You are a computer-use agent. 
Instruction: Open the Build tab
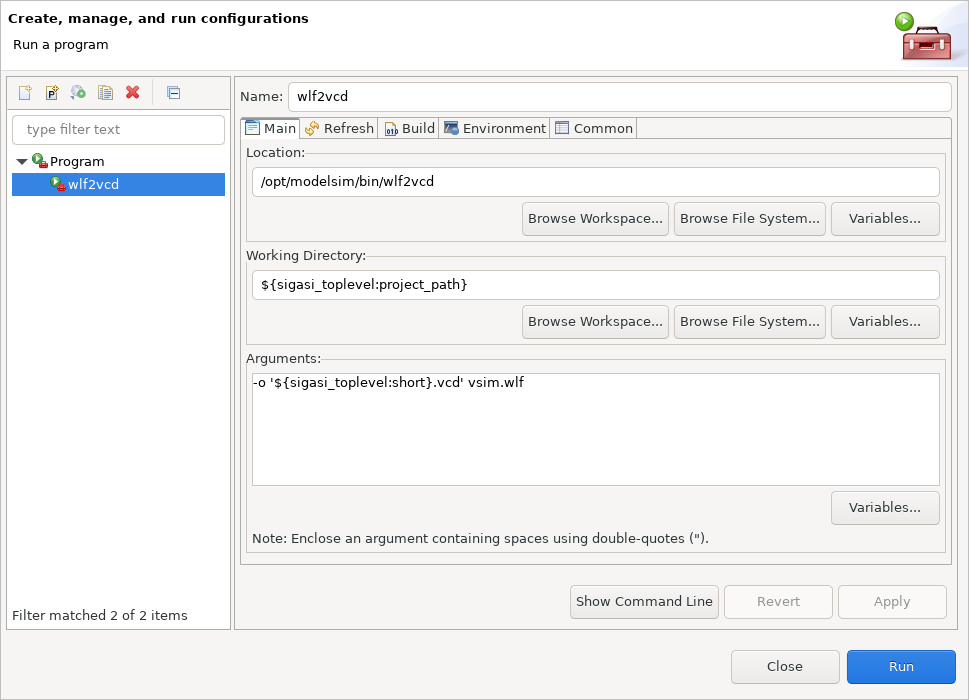[410, 129]
